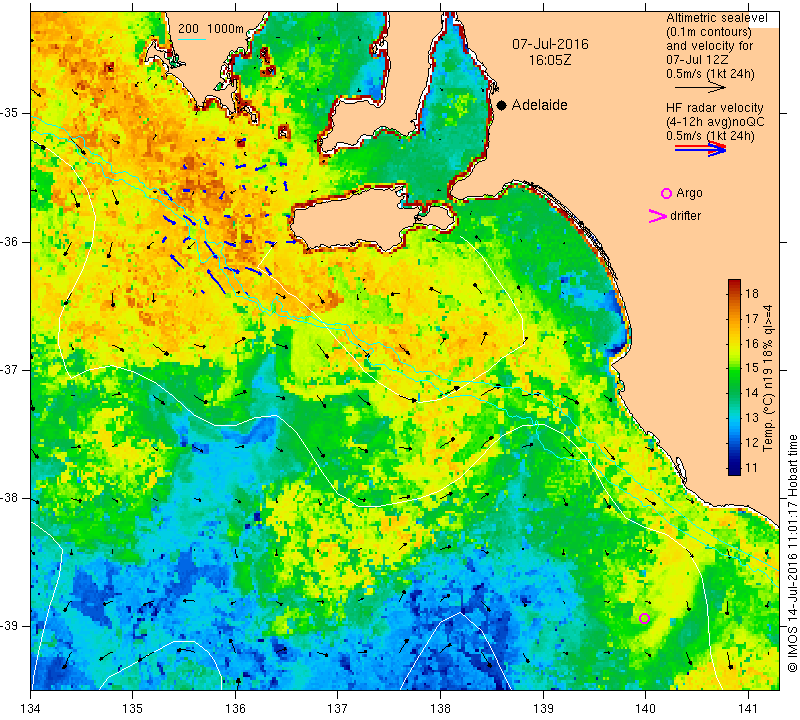
Task: Click latitude axis label -35
Action: [x=10, y=113]
